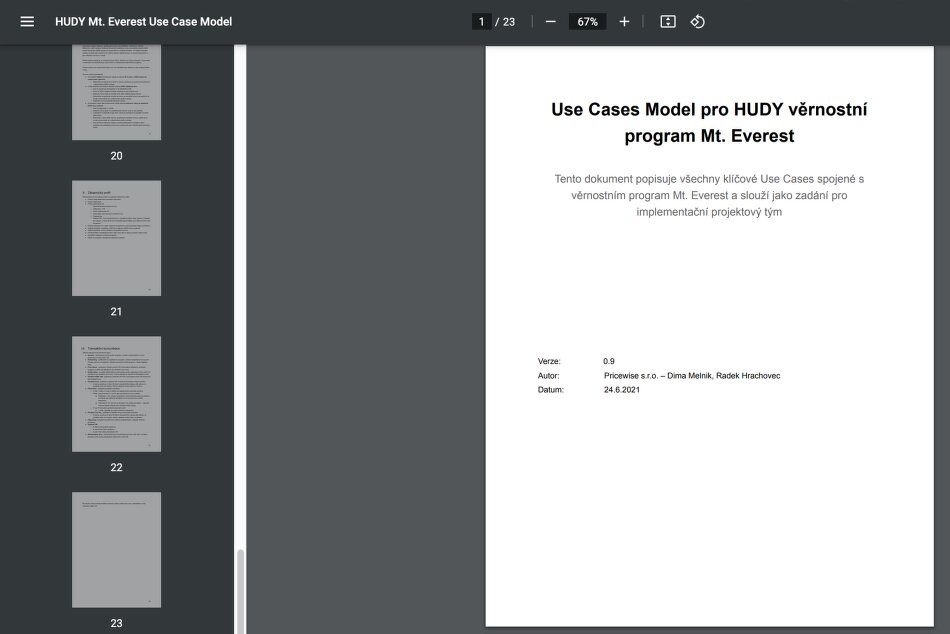Click page label 21 under thumbnail
The image size is (950, 634).
click(x=116, y=312)
